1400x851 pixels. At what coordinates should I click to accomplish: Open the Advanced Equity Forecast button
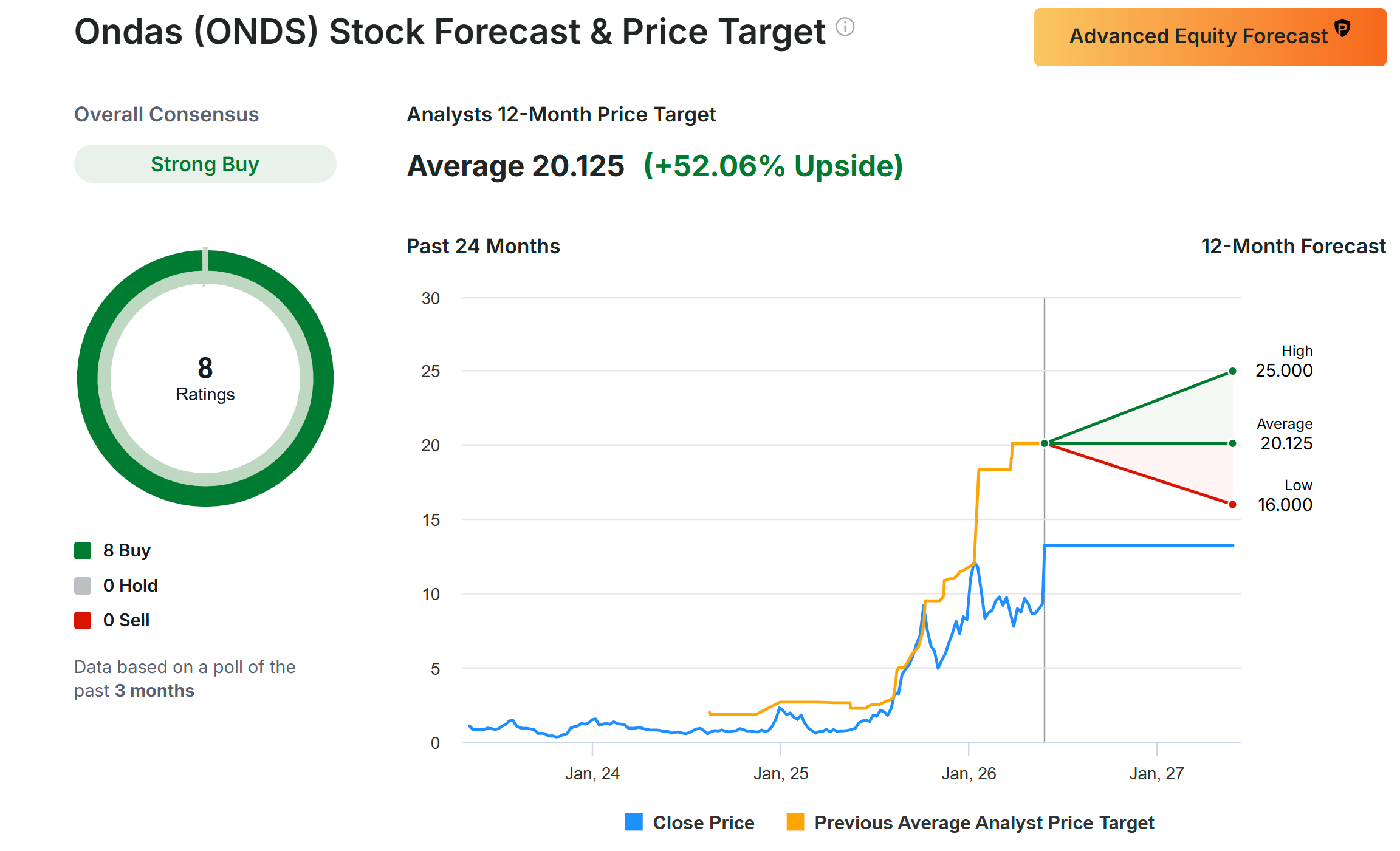tap(1210, 37)
